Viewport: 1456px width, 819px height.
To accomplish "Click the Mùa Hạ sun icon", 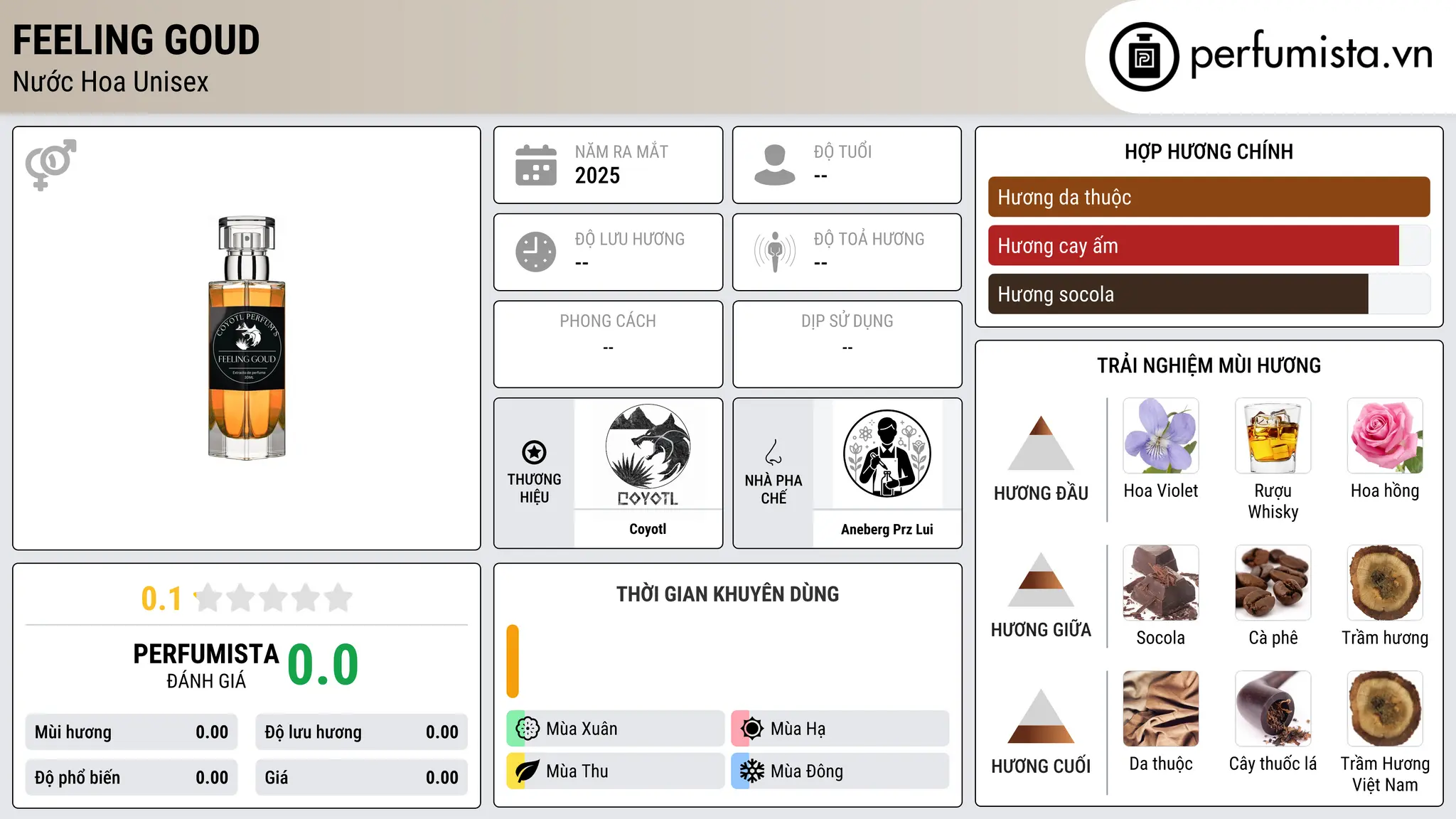I will point(752,729).
